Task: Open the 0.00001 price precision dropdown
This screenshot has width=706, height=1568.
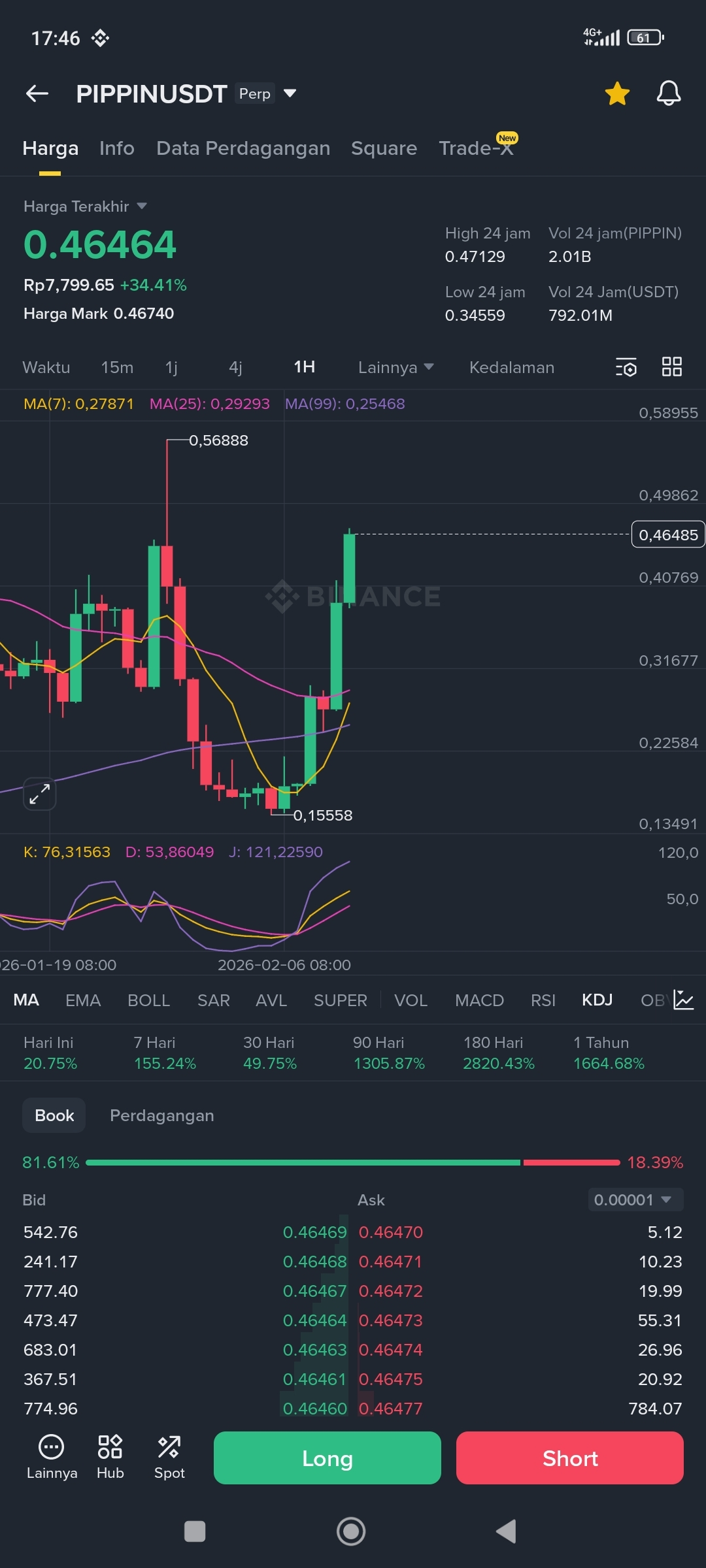Action: tap(635, 1200)
